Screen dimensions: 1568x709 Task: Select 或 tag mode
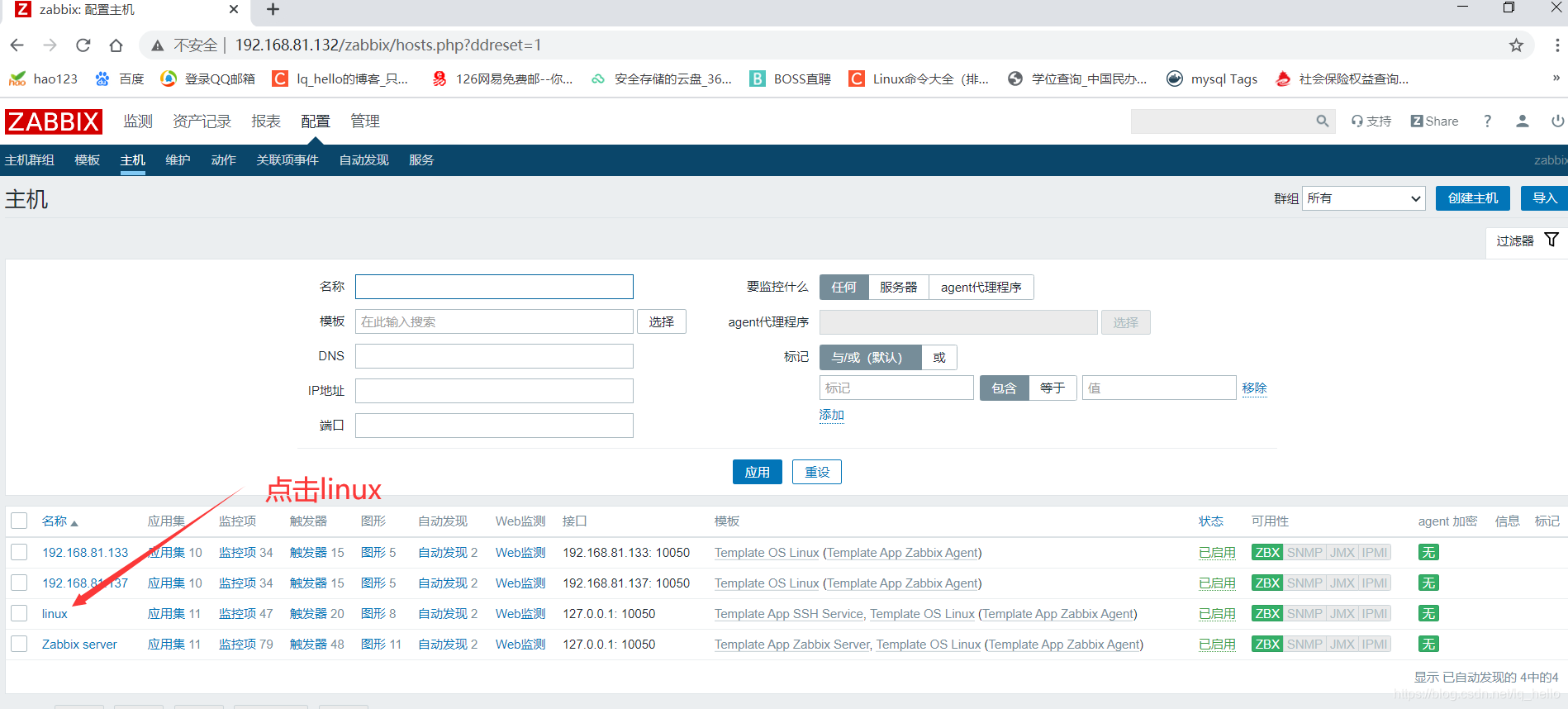click(939, 357)
